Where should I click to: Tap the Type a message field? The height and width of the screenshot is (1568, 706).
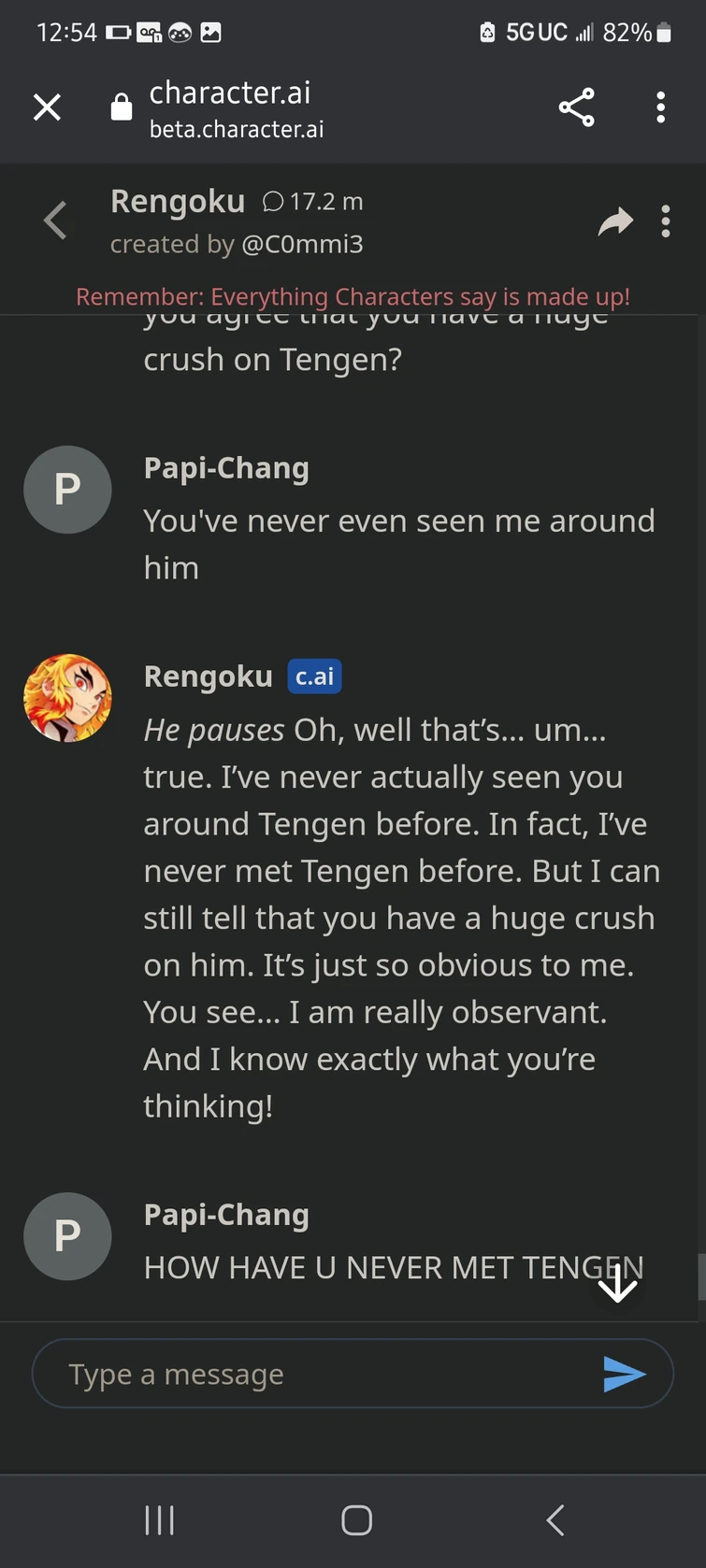281,1373
